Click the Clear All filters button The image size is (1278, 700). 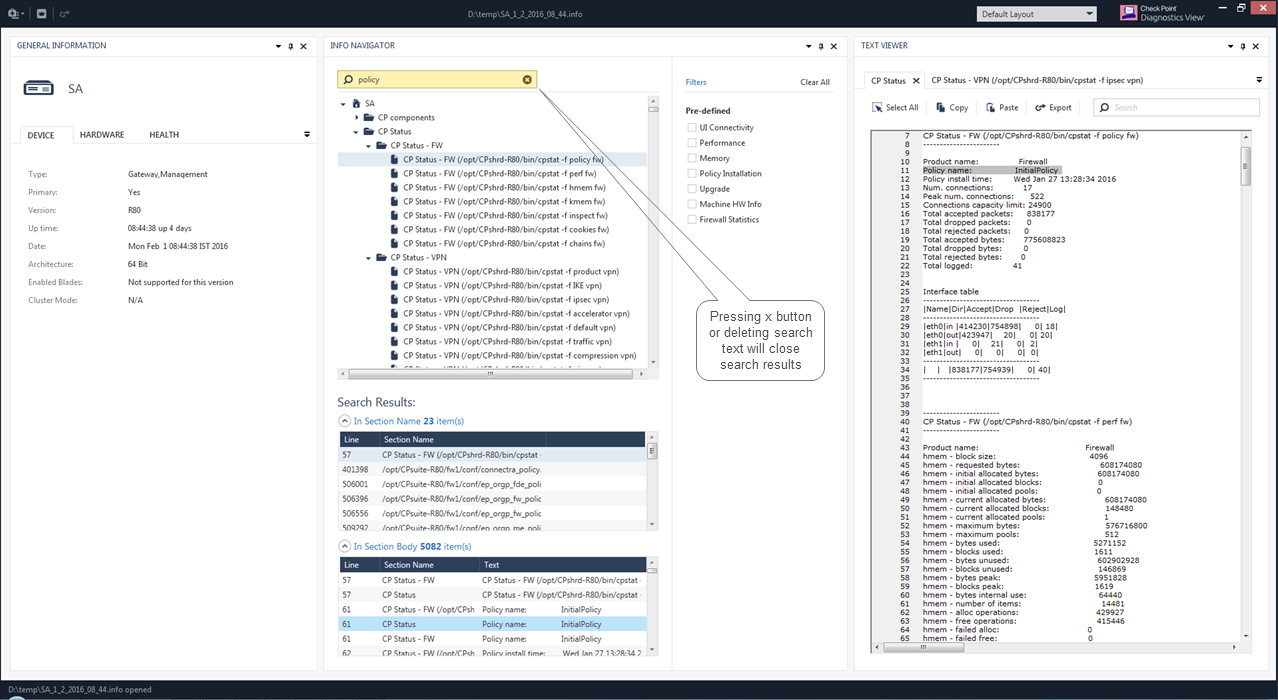click(x=815, y=83)
